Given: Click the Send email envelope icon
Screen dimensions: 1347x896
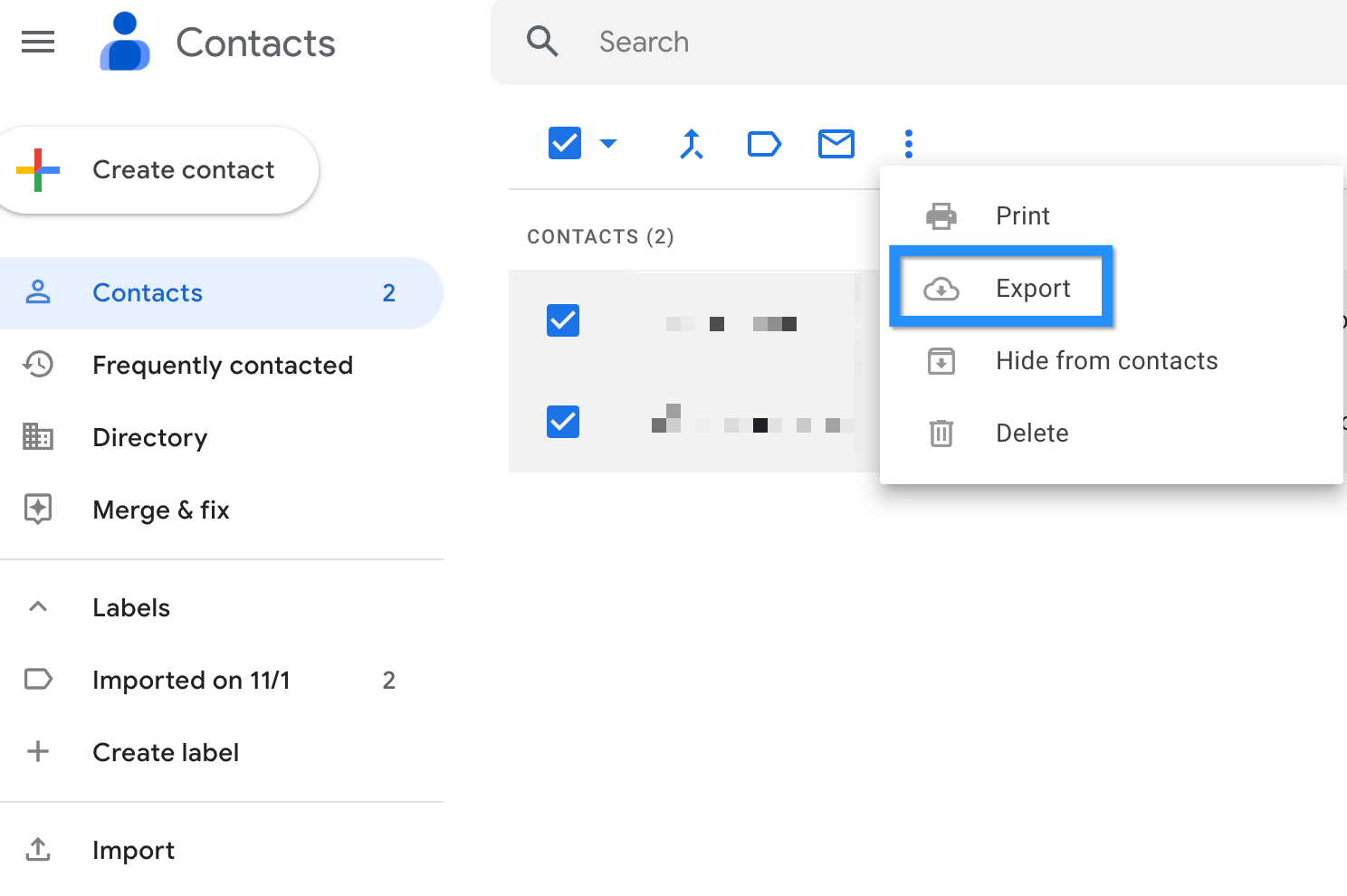Looking at the screenshot, I should click(x=836, y=143).
